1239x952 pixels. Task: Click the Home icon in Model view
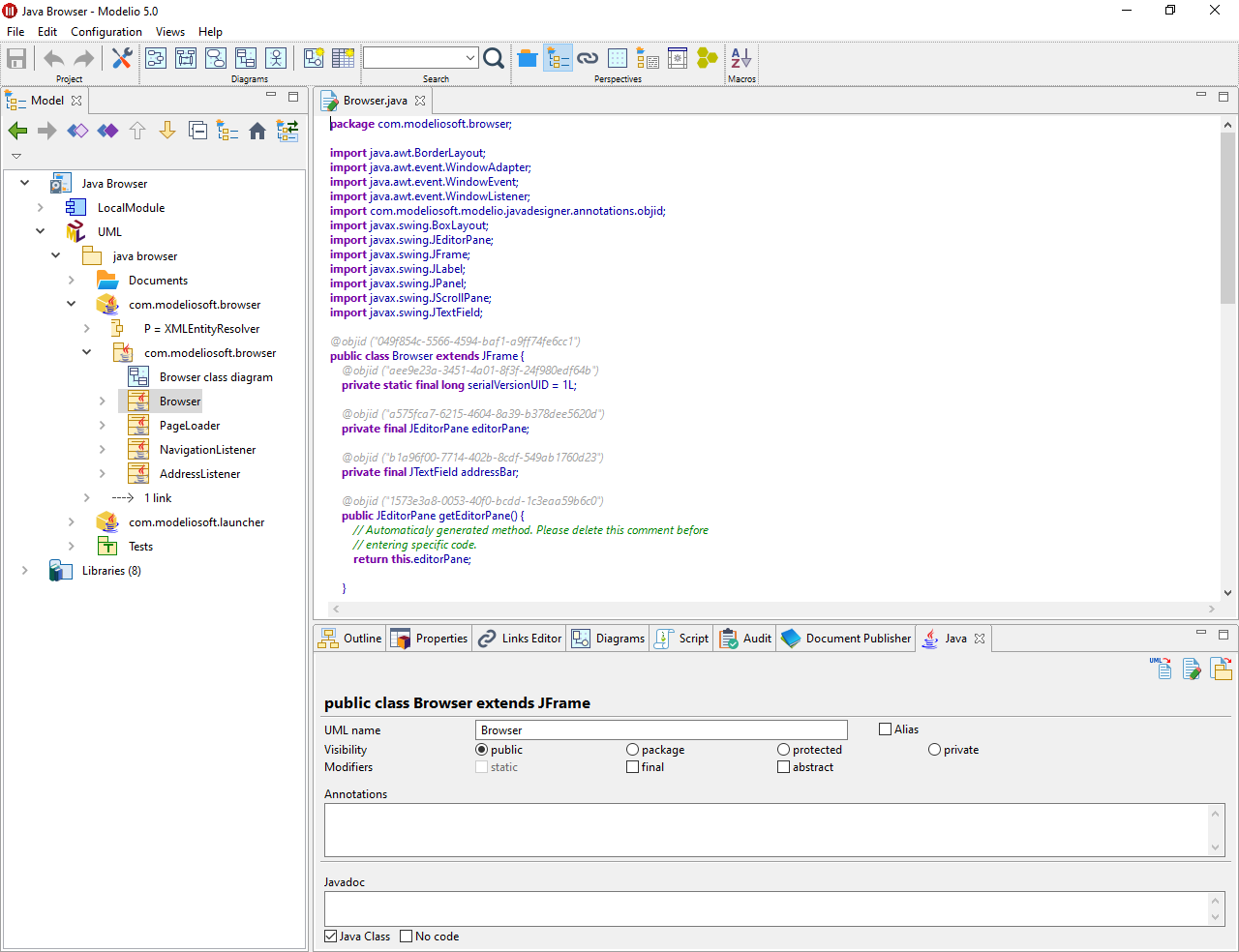pyautogui.click(x=257, y=131)
